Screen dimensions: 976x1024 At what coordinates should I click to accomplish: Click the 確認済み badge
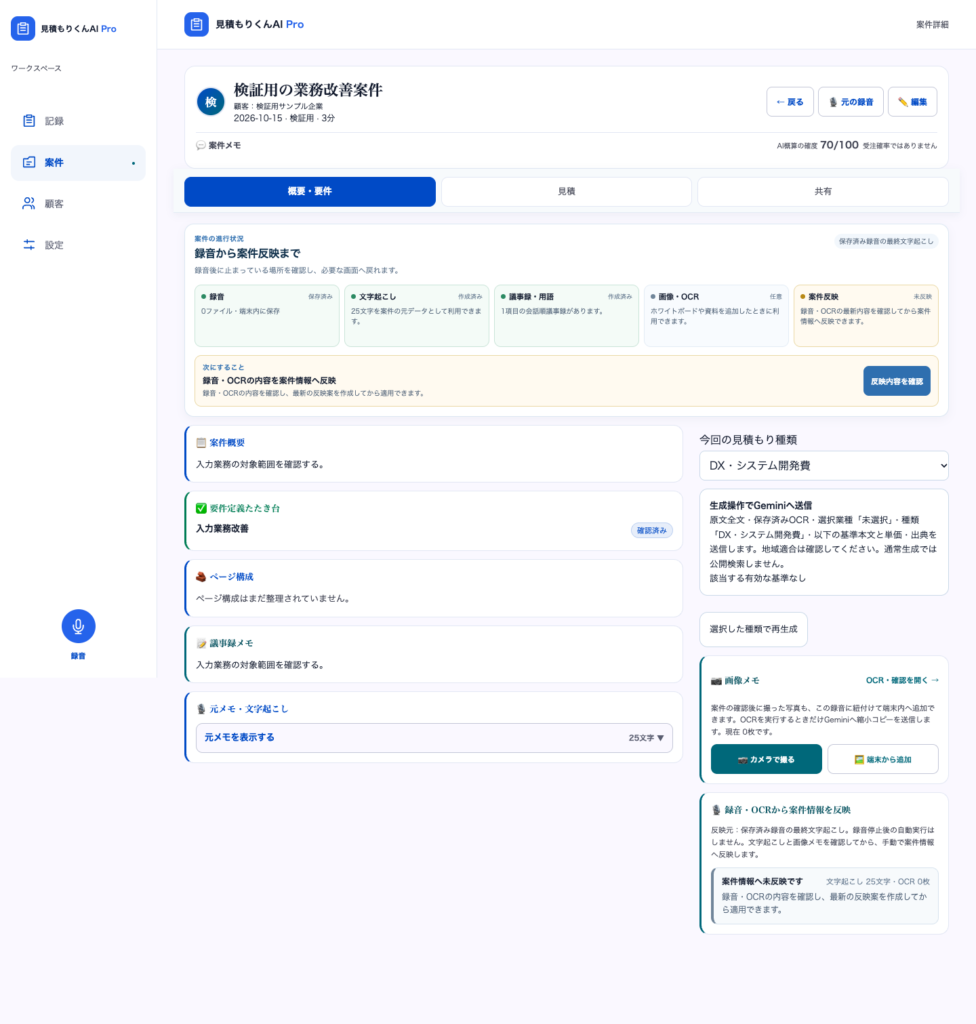pos(651,530)
